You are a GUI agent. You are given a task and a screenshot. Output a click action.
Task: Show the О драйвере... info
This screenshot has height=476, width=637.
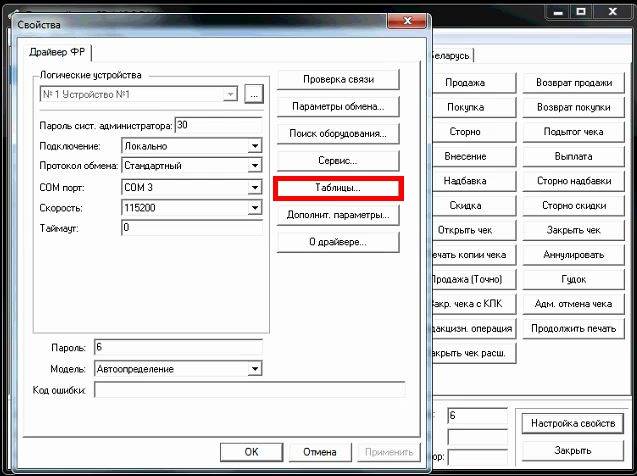point(337,242)
